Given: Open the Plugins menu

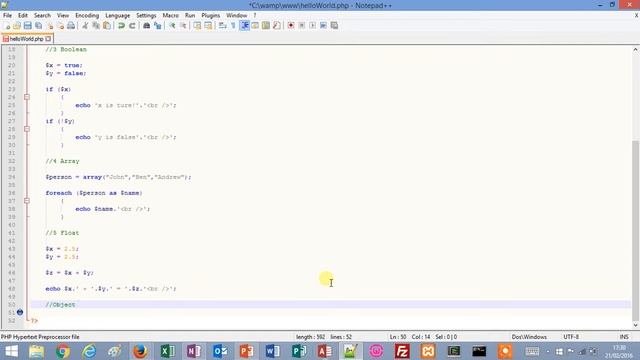Looking at the screenshot, I should pos(211,16).
